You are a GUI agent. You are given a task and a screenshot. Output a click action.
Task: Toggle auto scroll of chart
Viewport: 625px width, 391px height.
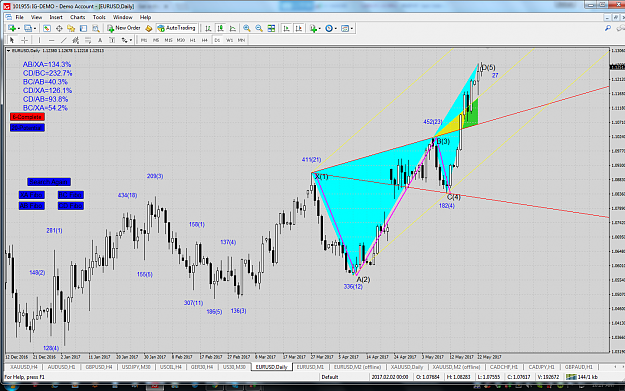(286, 28)
